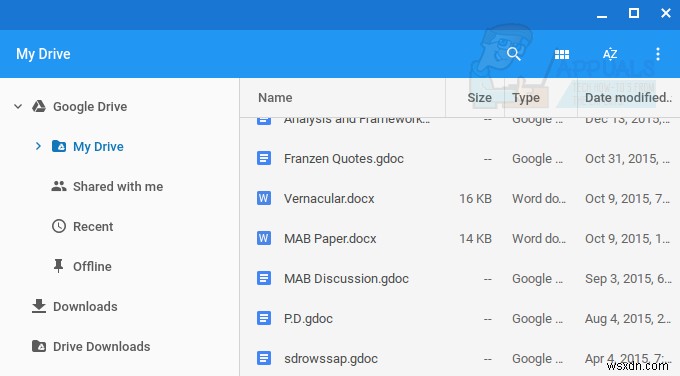This screenshot has width=680, height=376.
Task: Click the Recent clock icon
Action: click(59, 226)
